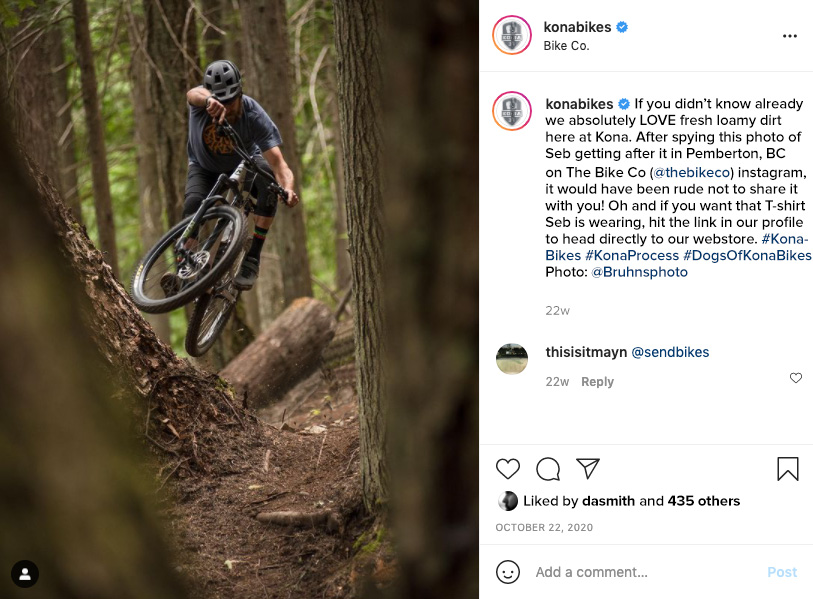Open comments with the speech bubble icon
The width and height of the screenshot is (813, 599).
pos(548,469)
